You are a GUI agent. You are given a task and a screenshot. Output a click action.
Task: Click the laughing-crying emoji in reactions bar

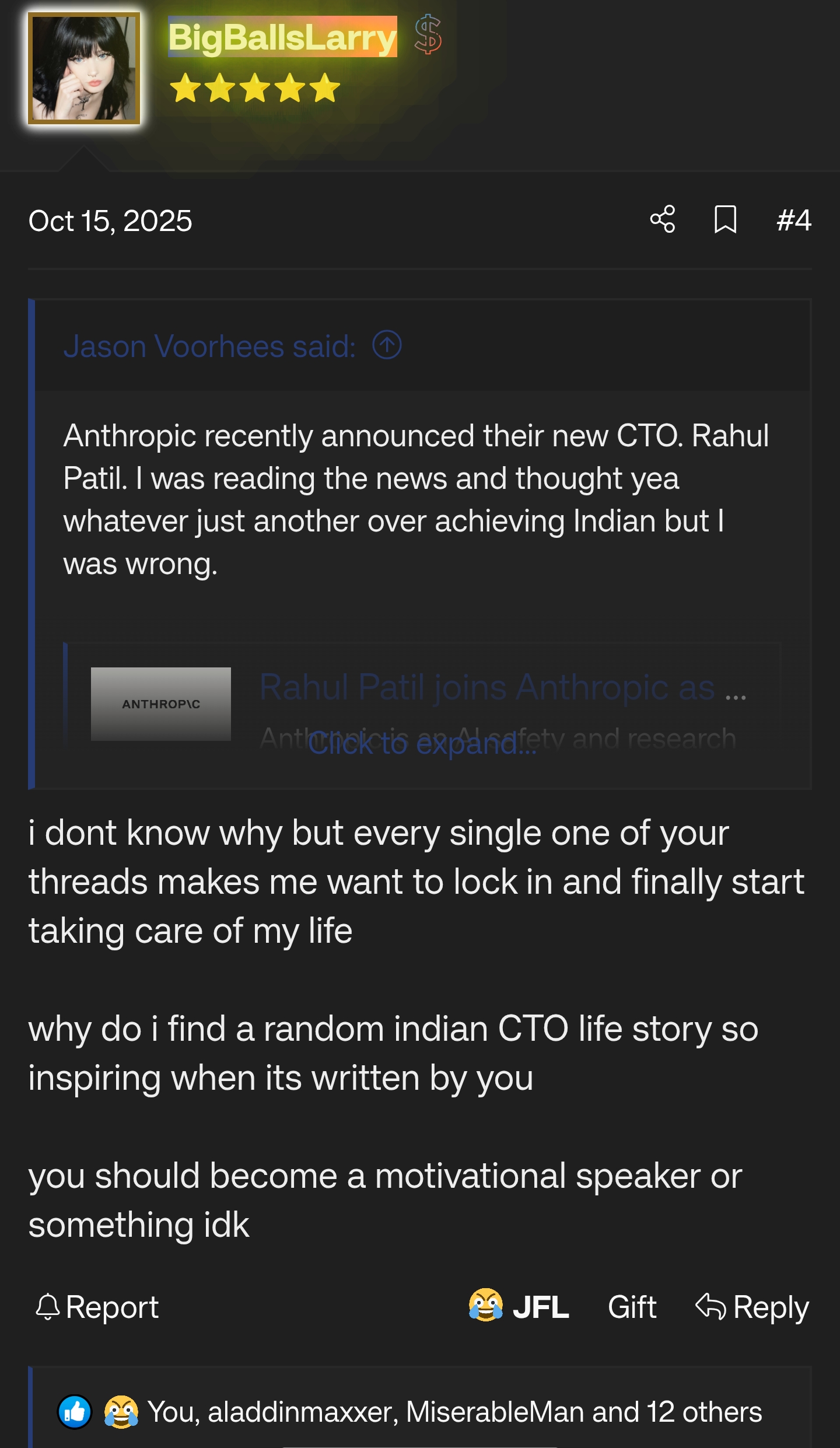(x=121, y=1412)
